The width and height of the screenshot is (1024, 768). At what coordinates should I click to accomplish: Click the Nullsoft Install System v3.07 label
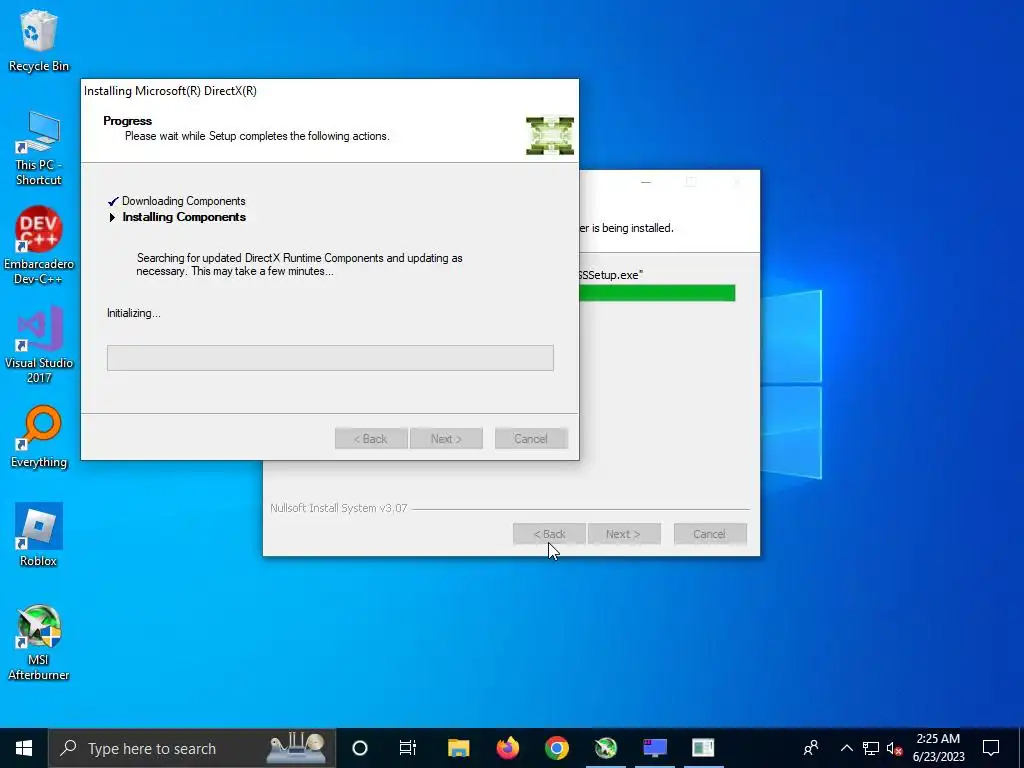tap(338, 508)
